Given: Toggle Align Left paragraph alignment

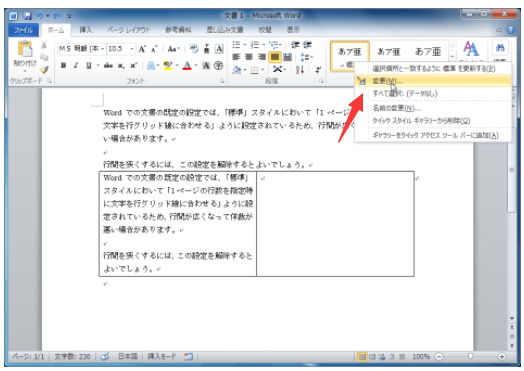Looking at the screenshot, I should click(236, 57).
